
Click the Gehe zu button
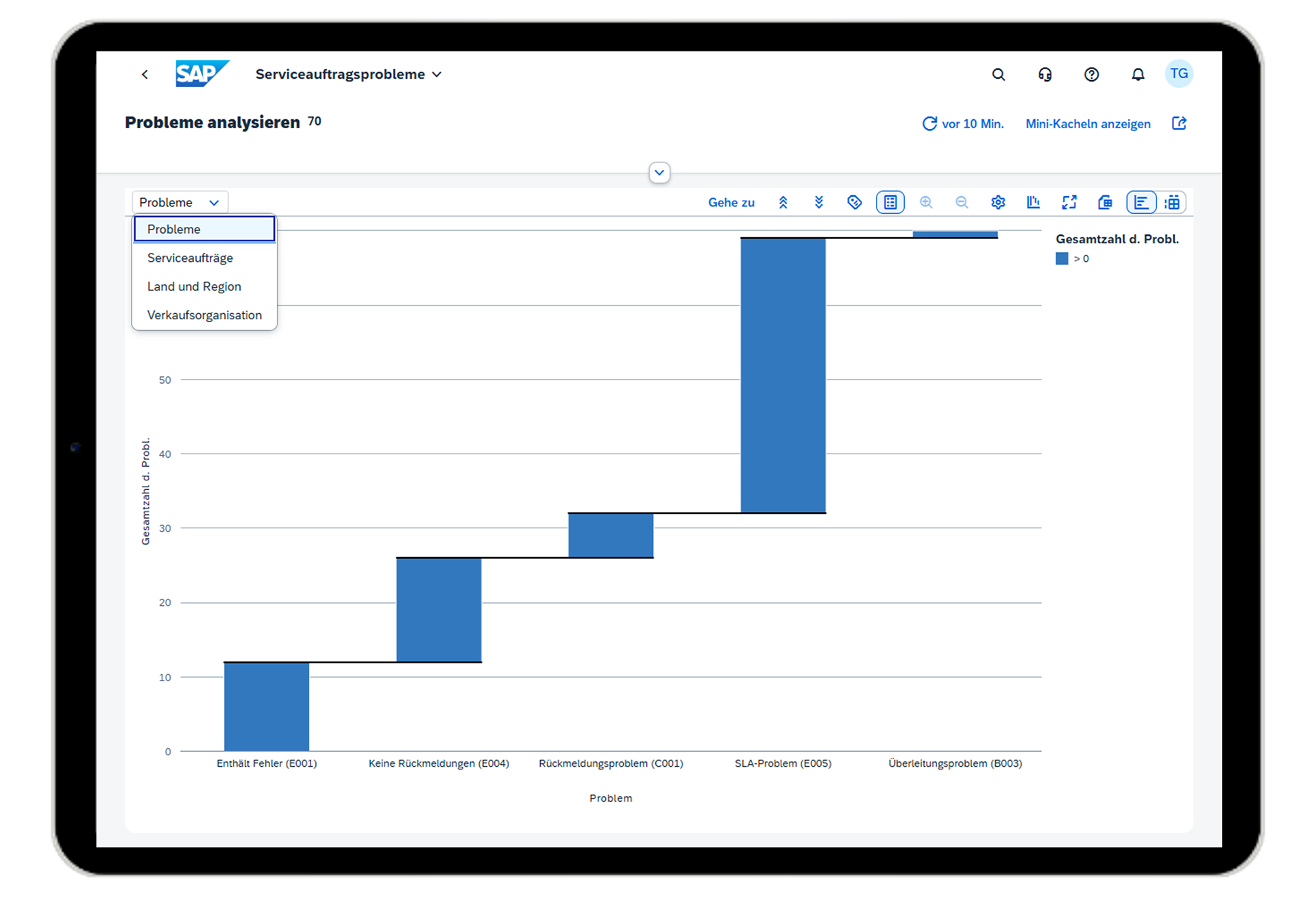pyautogui.click(x=731, y=202)
